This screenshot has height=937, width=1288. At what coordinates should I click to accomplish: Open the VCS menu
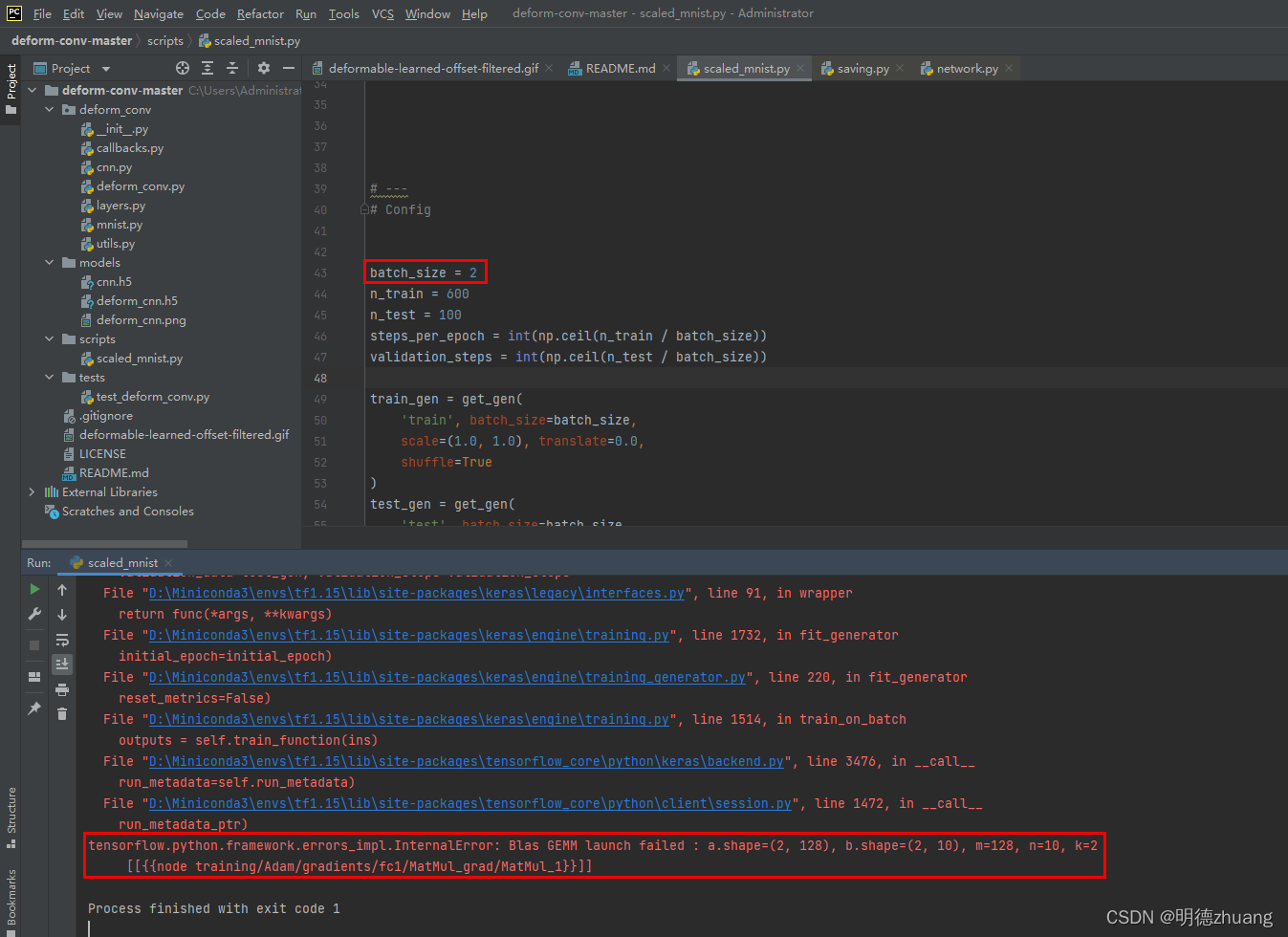382,13
